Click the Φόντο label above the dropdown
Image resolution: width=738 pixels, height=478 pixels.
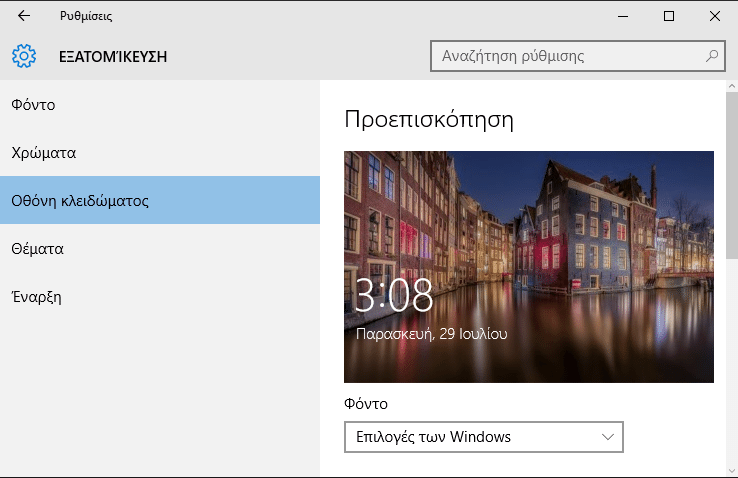(366, 404)
